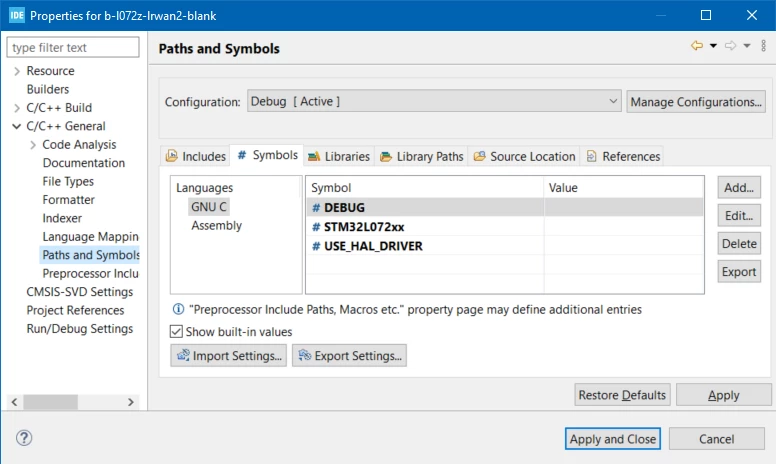Click the info icon near Preprocessor note
776x464 pixels.
(178, 309)
